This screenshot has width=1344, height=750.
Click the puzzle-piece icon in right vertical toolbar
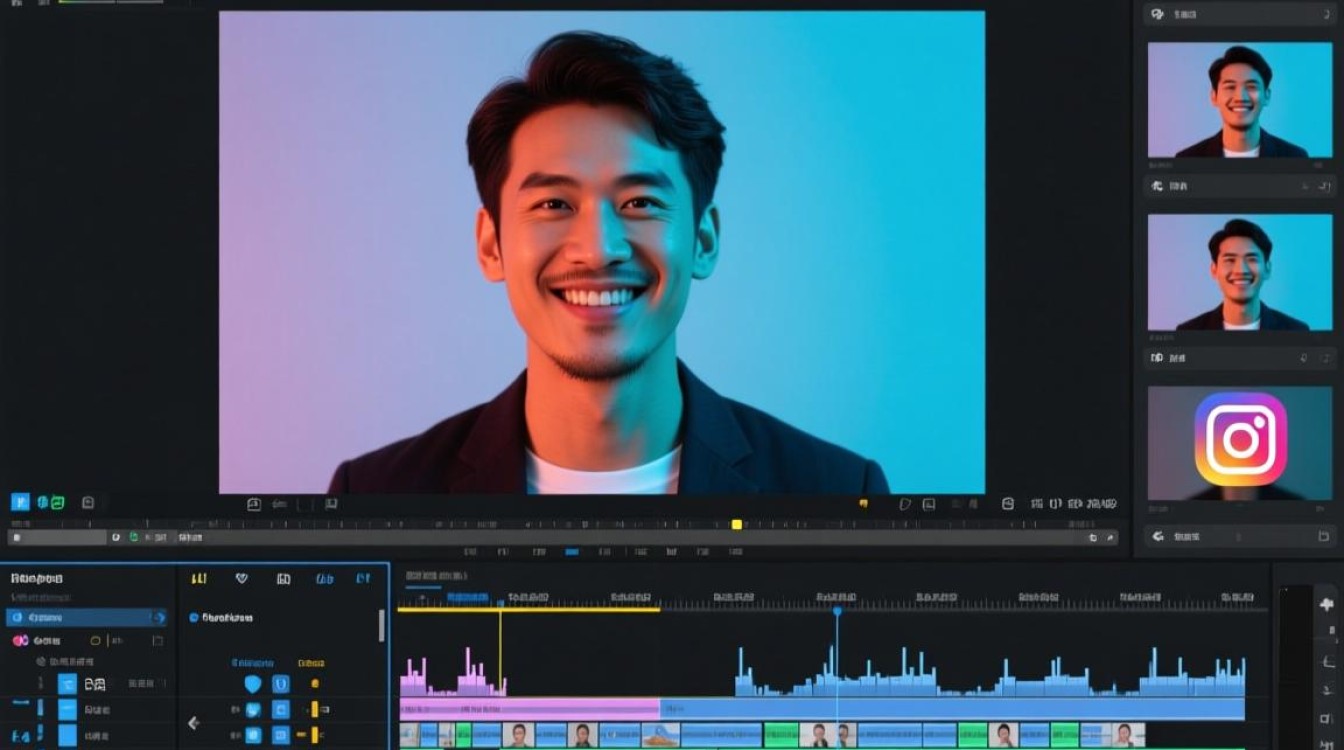tap(1327, 604)
